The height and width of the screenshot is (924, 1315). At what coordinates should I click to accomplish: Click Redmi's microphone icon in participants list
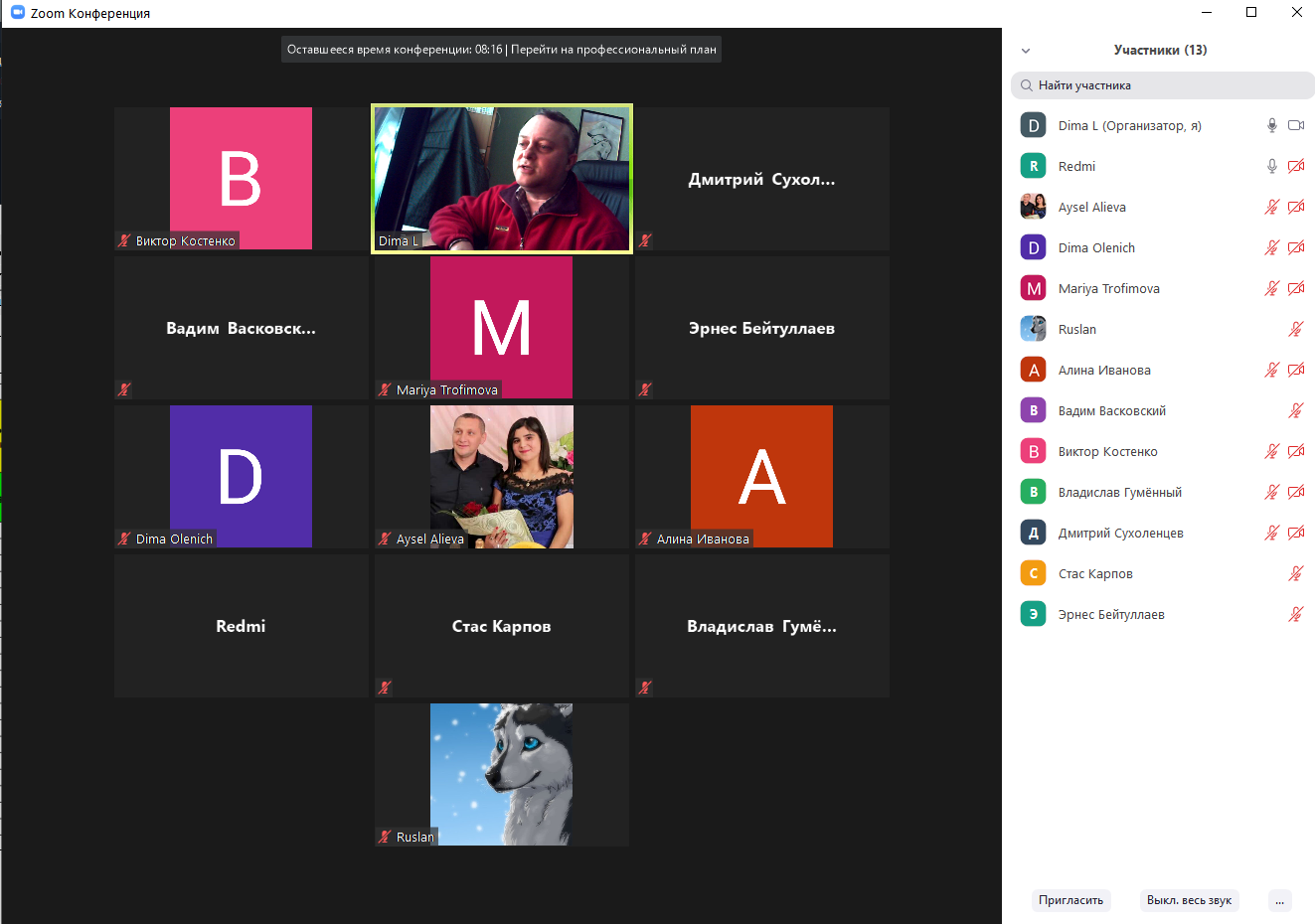1271,166
